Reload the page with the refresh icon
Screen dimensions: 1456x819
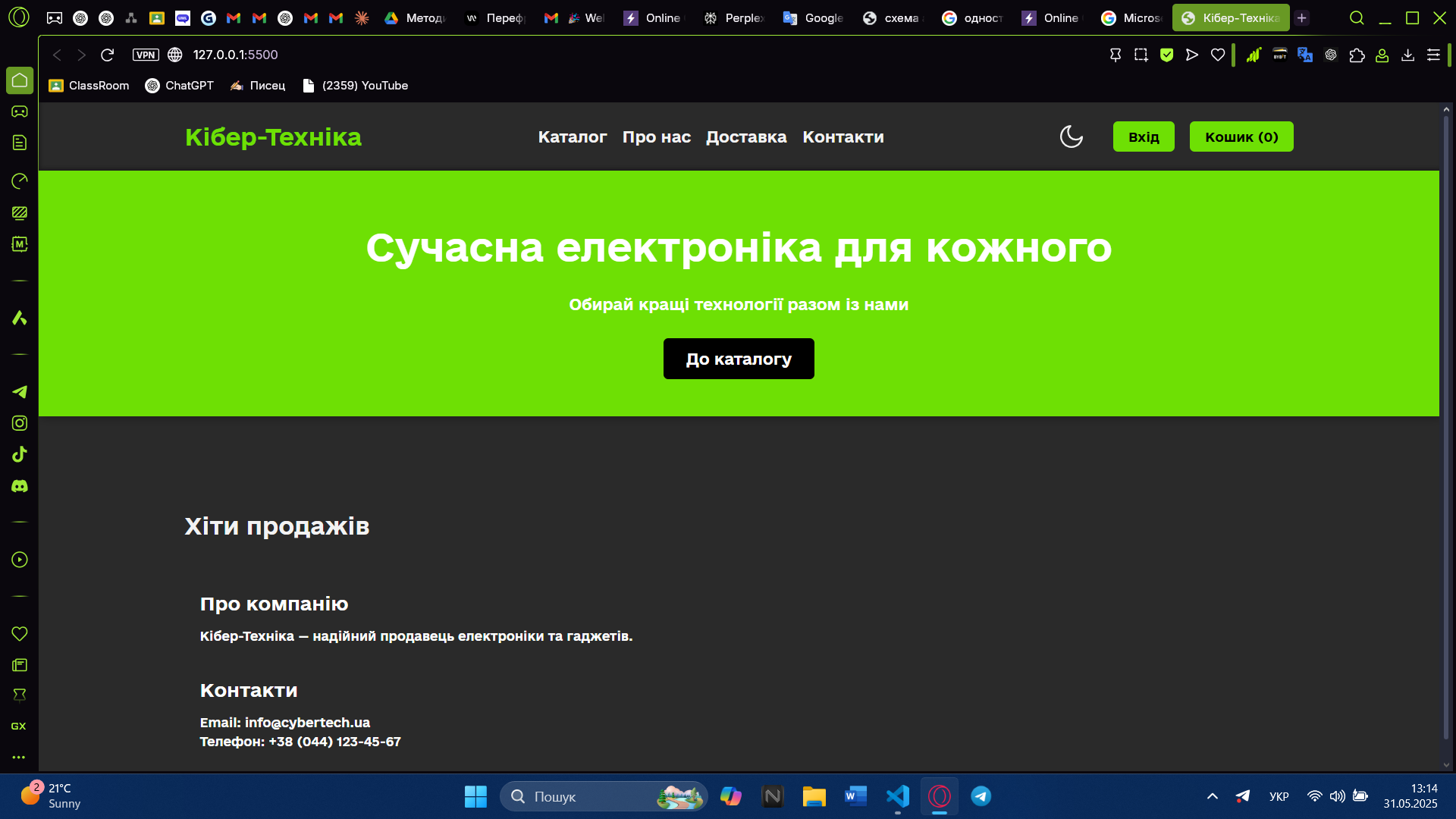click(107, 55)
